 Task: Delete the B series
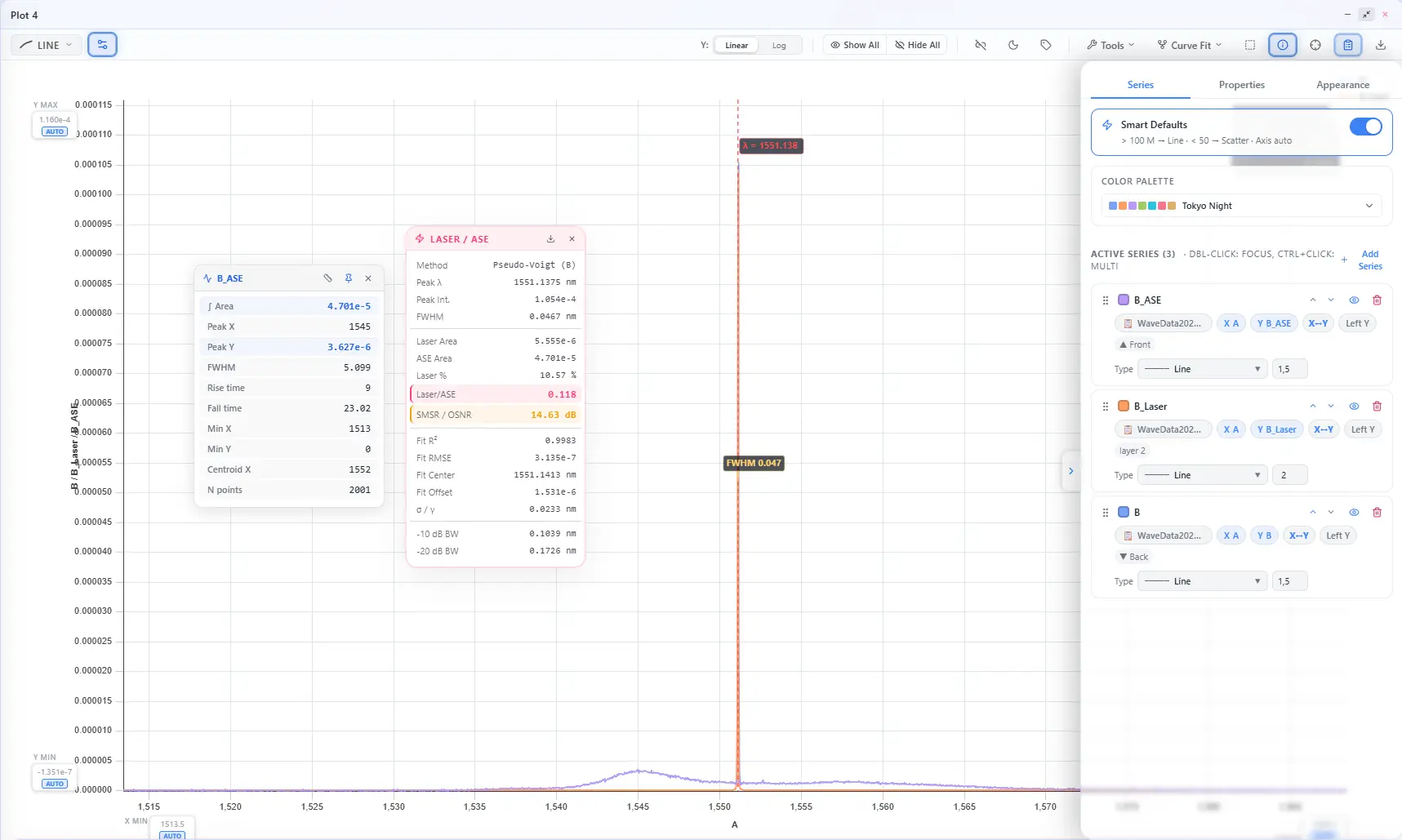click(x=1377, y=513)
